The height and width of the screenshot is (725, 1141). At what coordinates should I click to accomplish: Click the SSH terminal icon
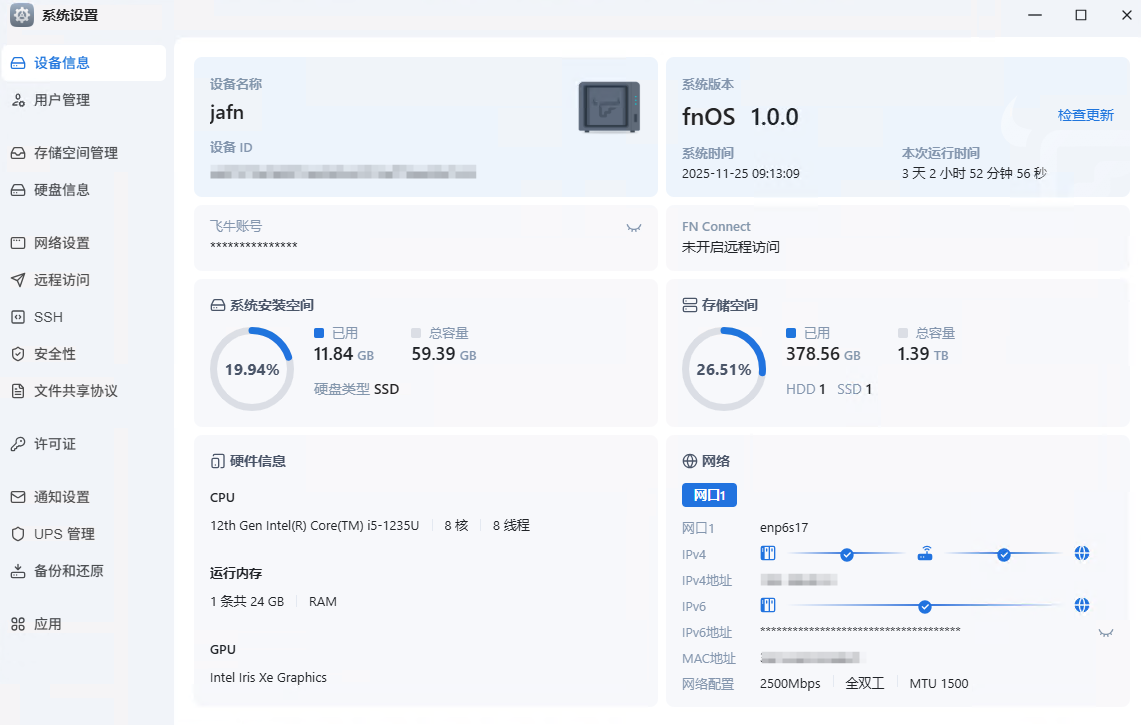point(18,317)
